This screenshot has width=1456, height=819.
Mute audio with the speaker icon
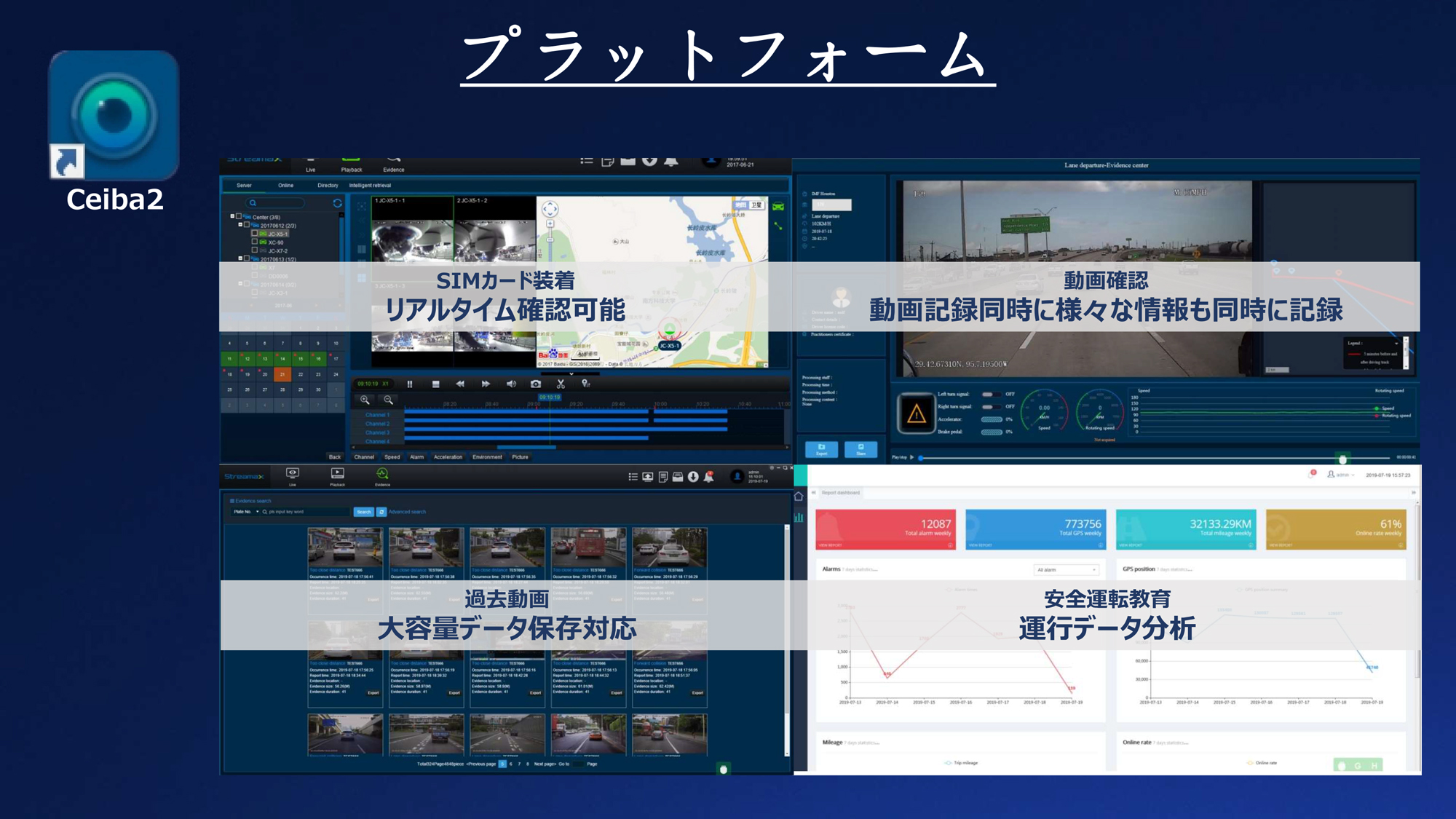[511, 384]
